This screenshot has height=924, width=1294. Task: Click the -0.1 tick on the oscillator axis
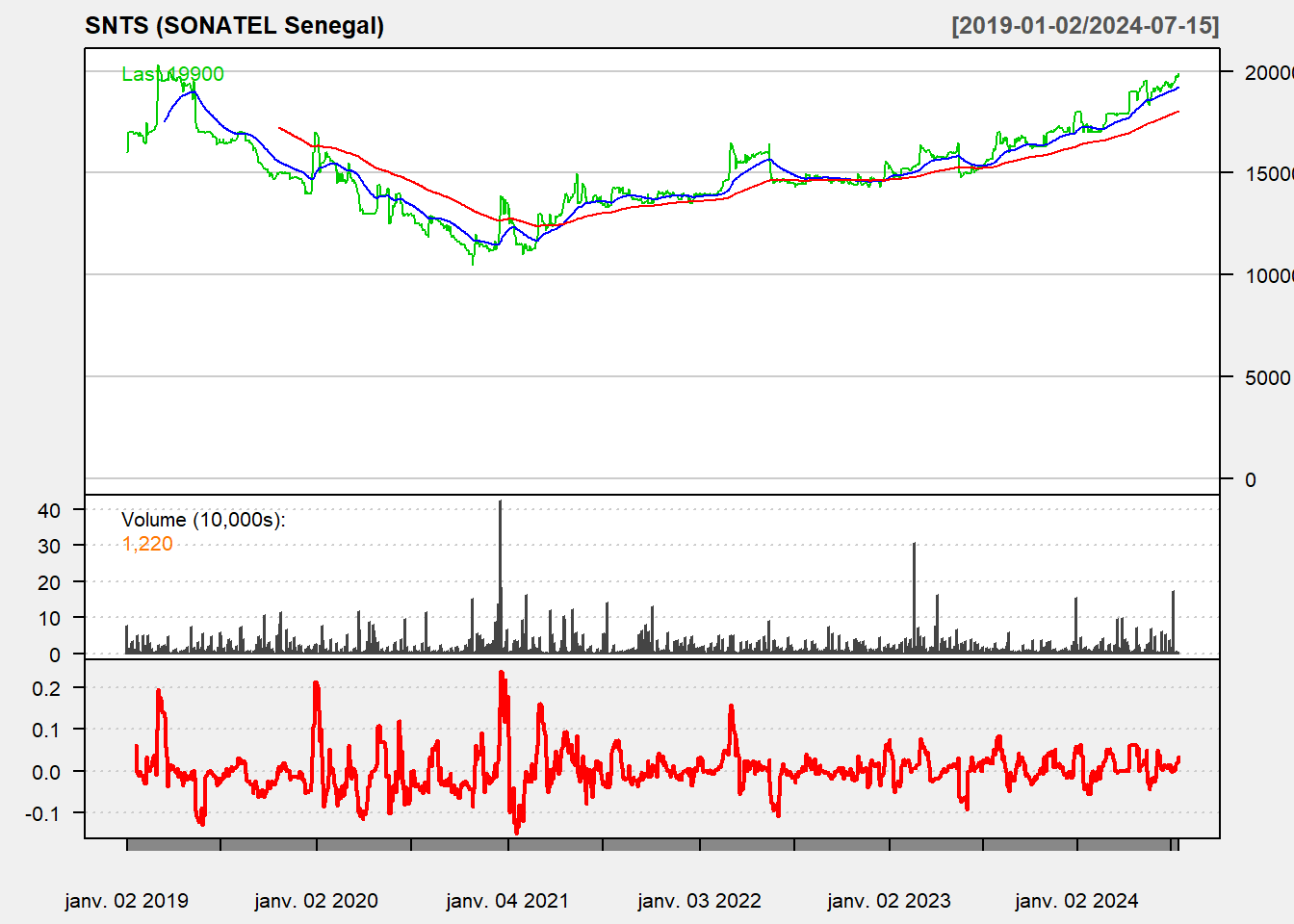click(x=43, y=813)
